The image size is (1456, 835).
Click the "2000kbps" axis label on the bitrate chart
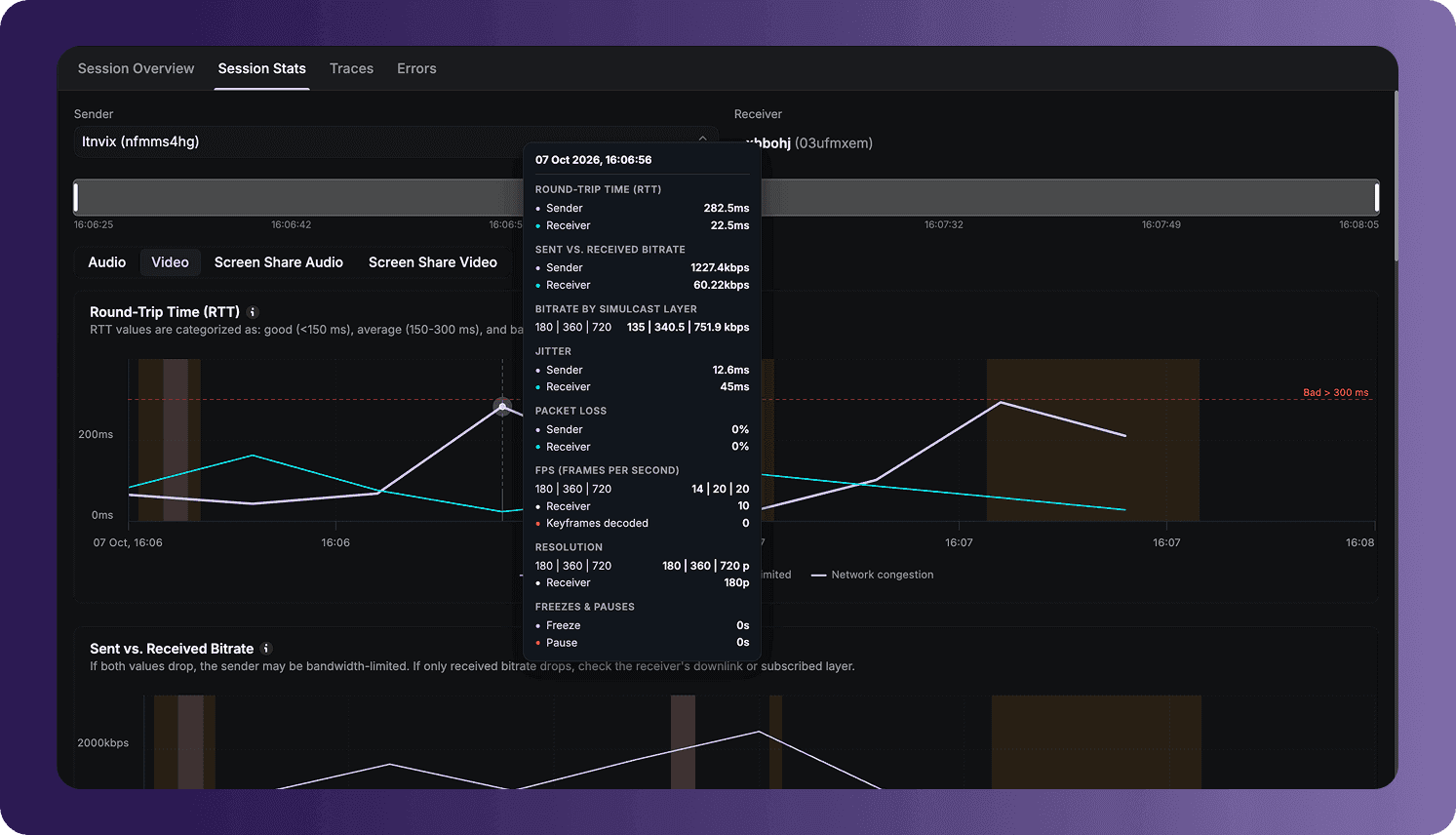103,742
